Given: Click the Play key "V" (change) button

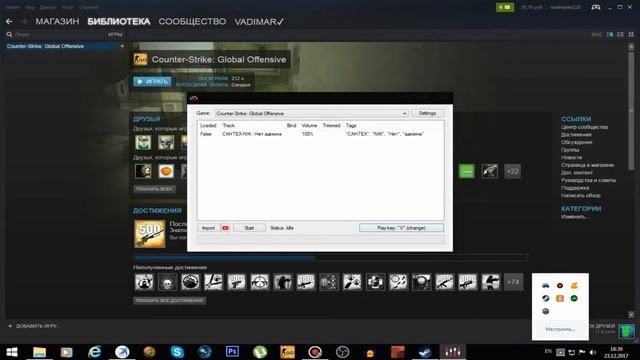Looking at the screenshot, I should click(401, 228).
